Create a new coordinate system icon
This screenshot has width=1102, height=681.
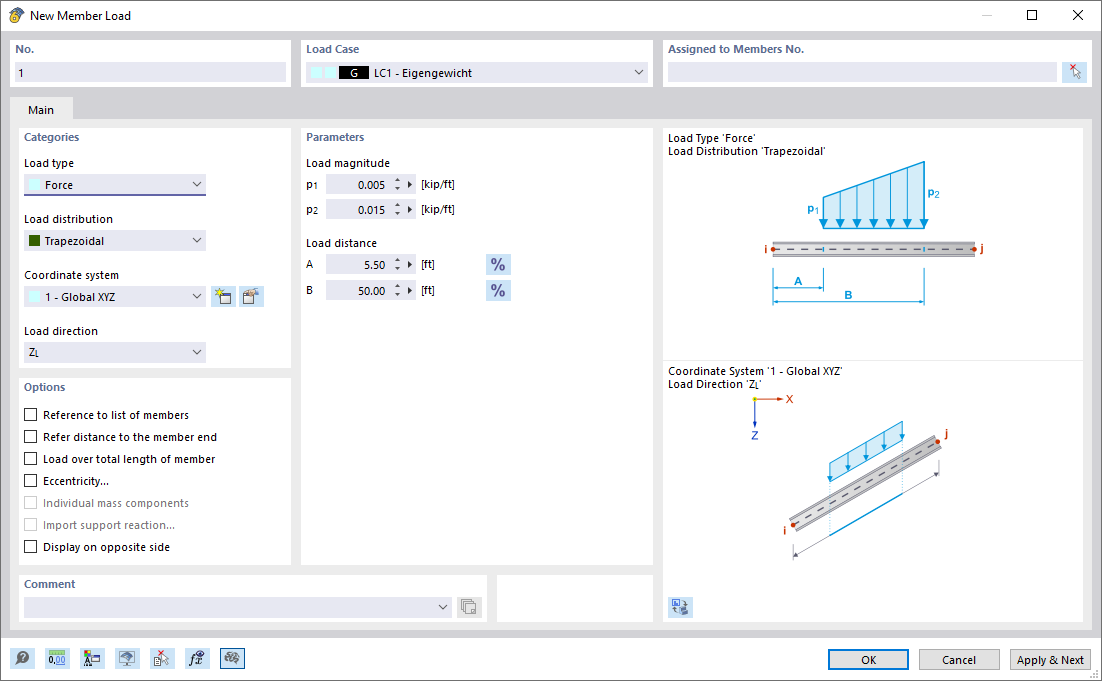(223, 297)
